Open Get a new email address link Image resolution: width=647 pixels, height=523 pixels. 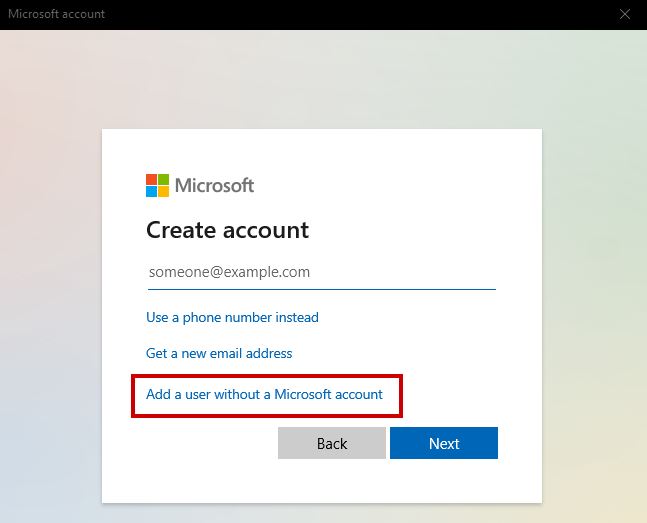coord(219,353)
